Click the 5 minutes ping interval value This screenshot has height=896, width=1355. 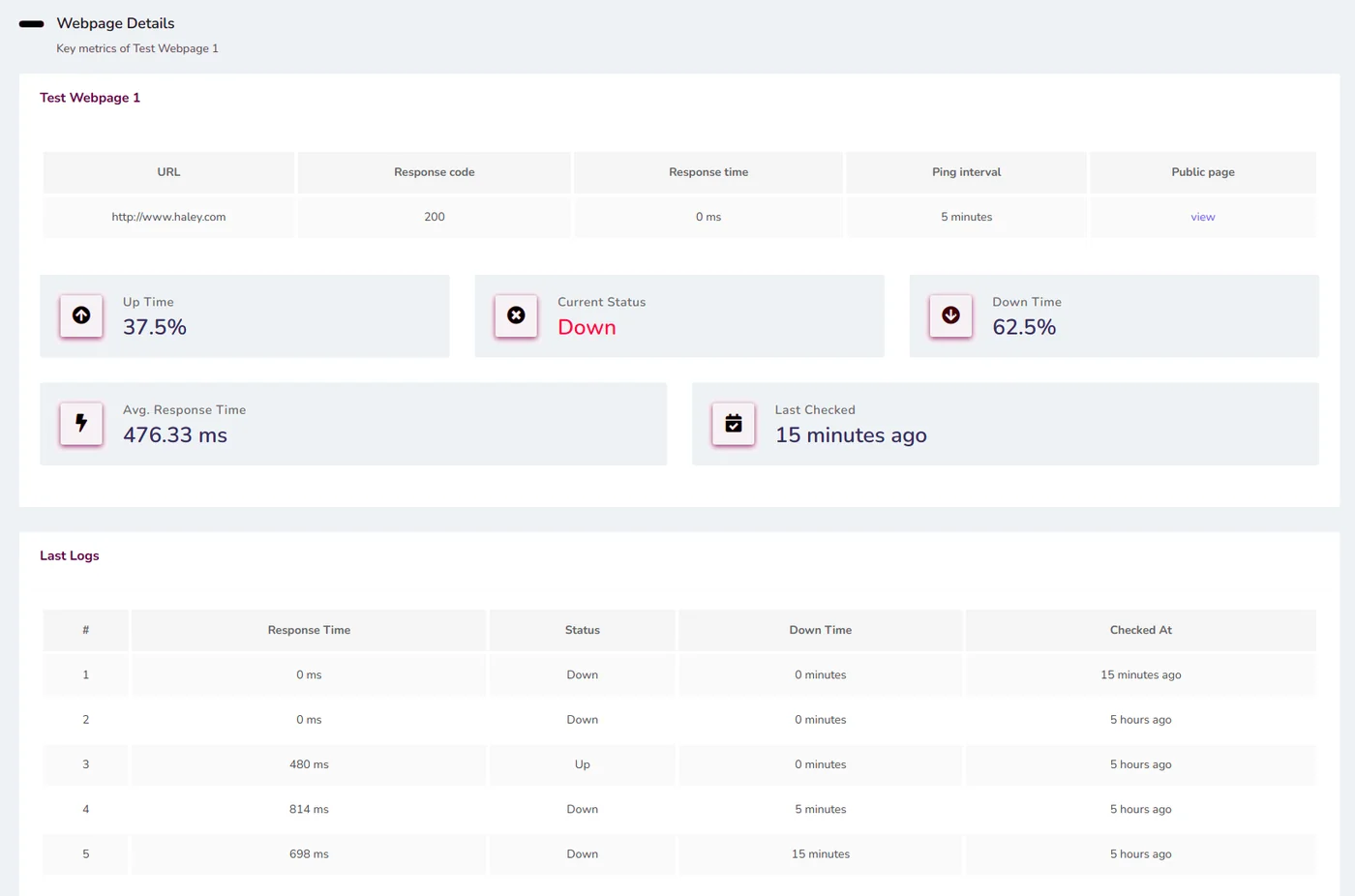point(966,217)
